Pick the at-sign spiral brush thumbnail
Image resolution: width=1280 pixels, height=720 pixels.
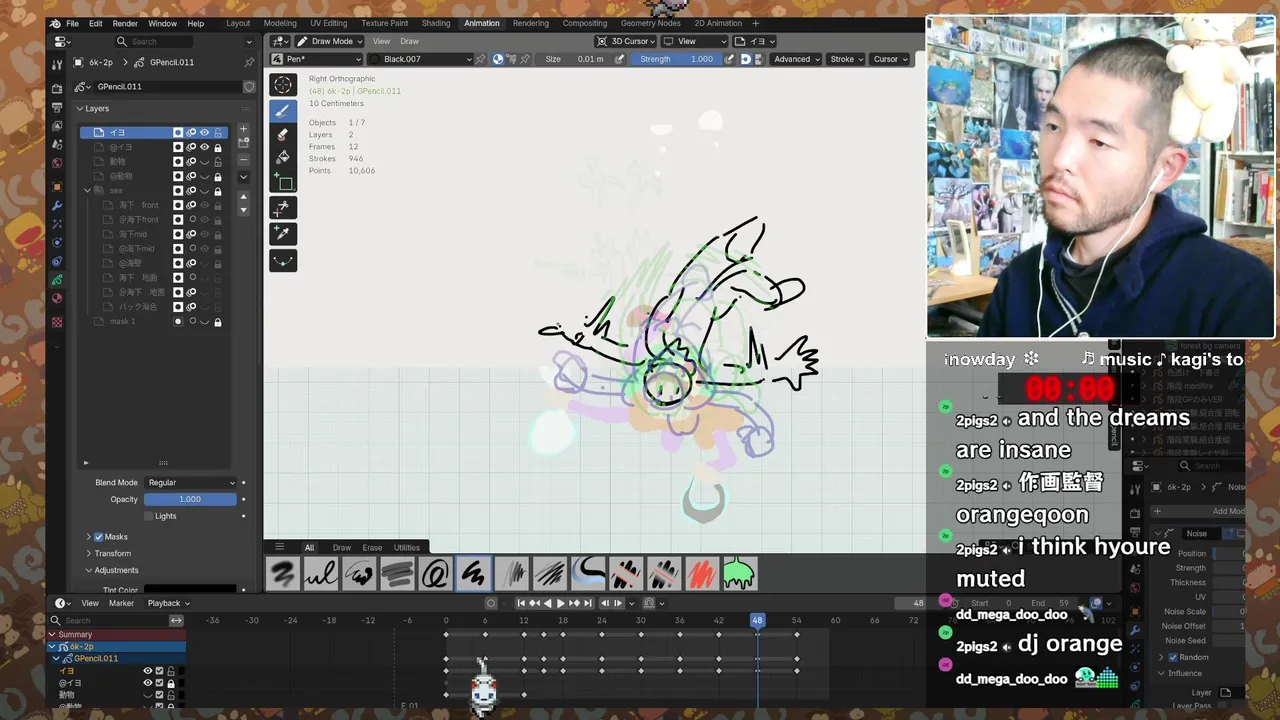435,574
